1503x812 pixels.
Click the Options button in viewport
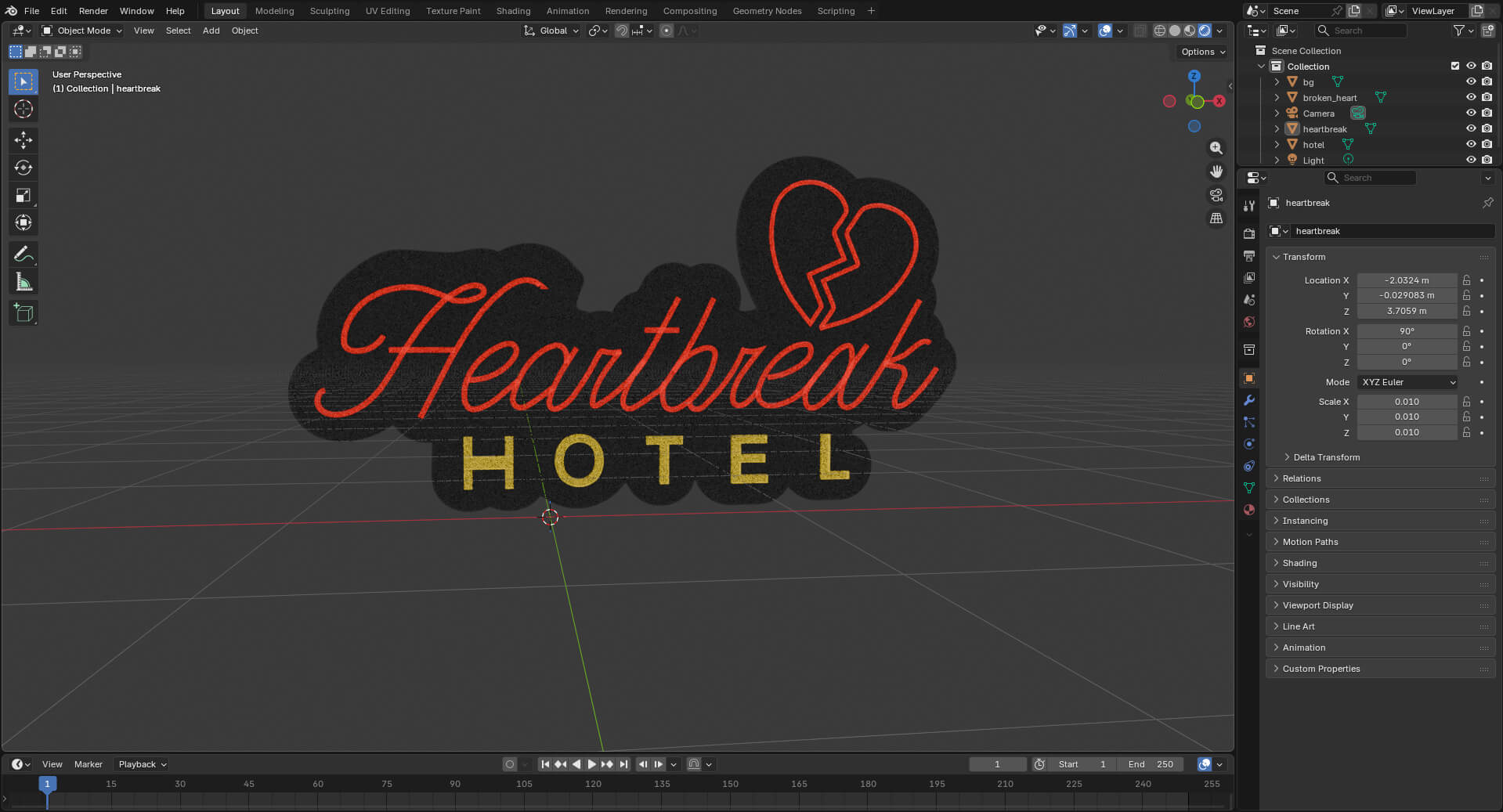[x=1202, y=52]
